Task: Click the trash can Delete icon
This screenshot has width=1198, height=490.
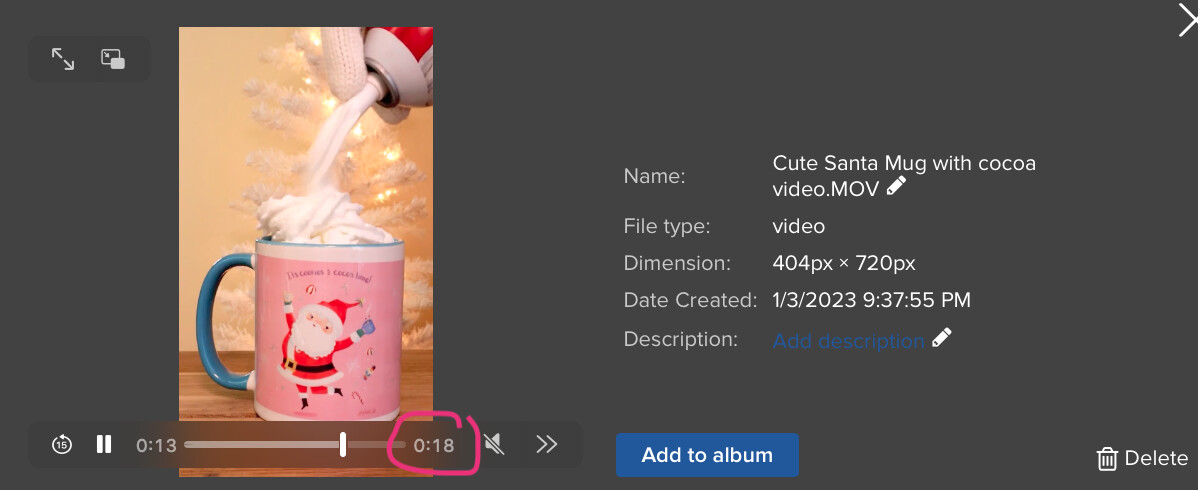Action: click(1107, 459)
